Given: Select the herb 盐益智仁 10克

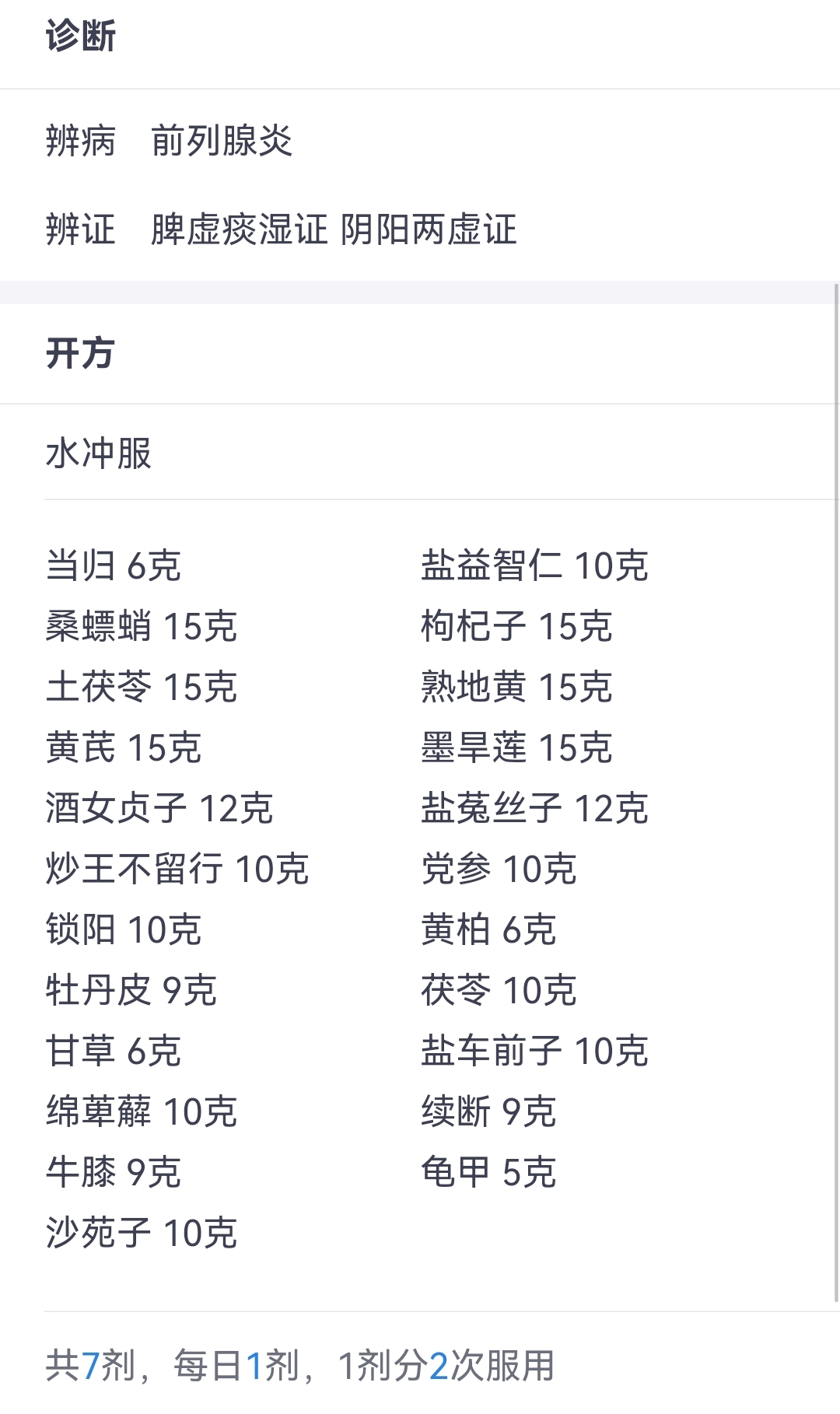Looking at the screenshot, I should (x=534, y=565).
